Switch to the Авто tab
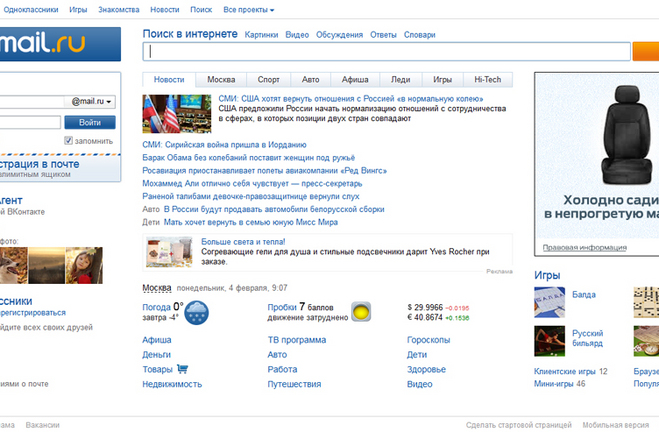 [311, 79]
